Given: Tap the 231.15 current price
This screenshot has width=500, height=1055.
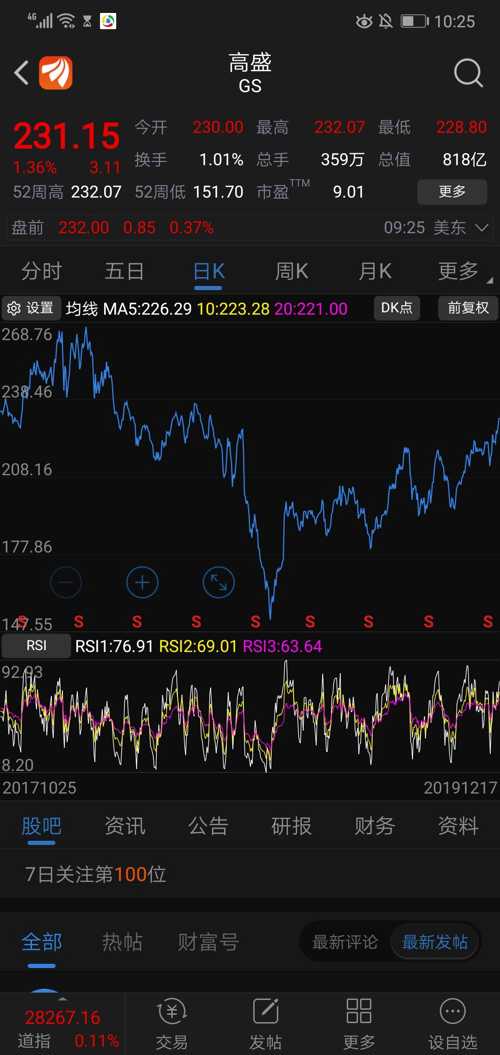Looking at the screenshot, I should coord(67,137).
